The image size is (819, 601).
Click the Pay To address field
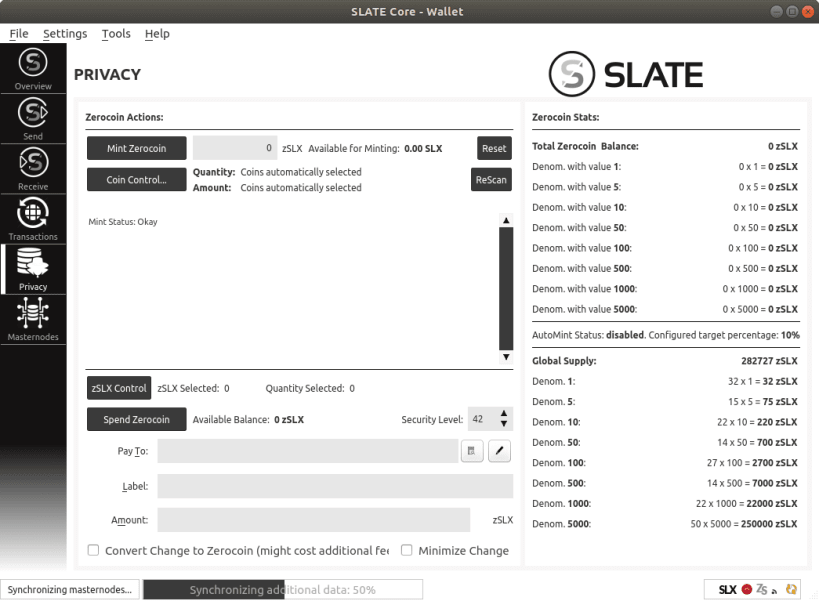308,451
